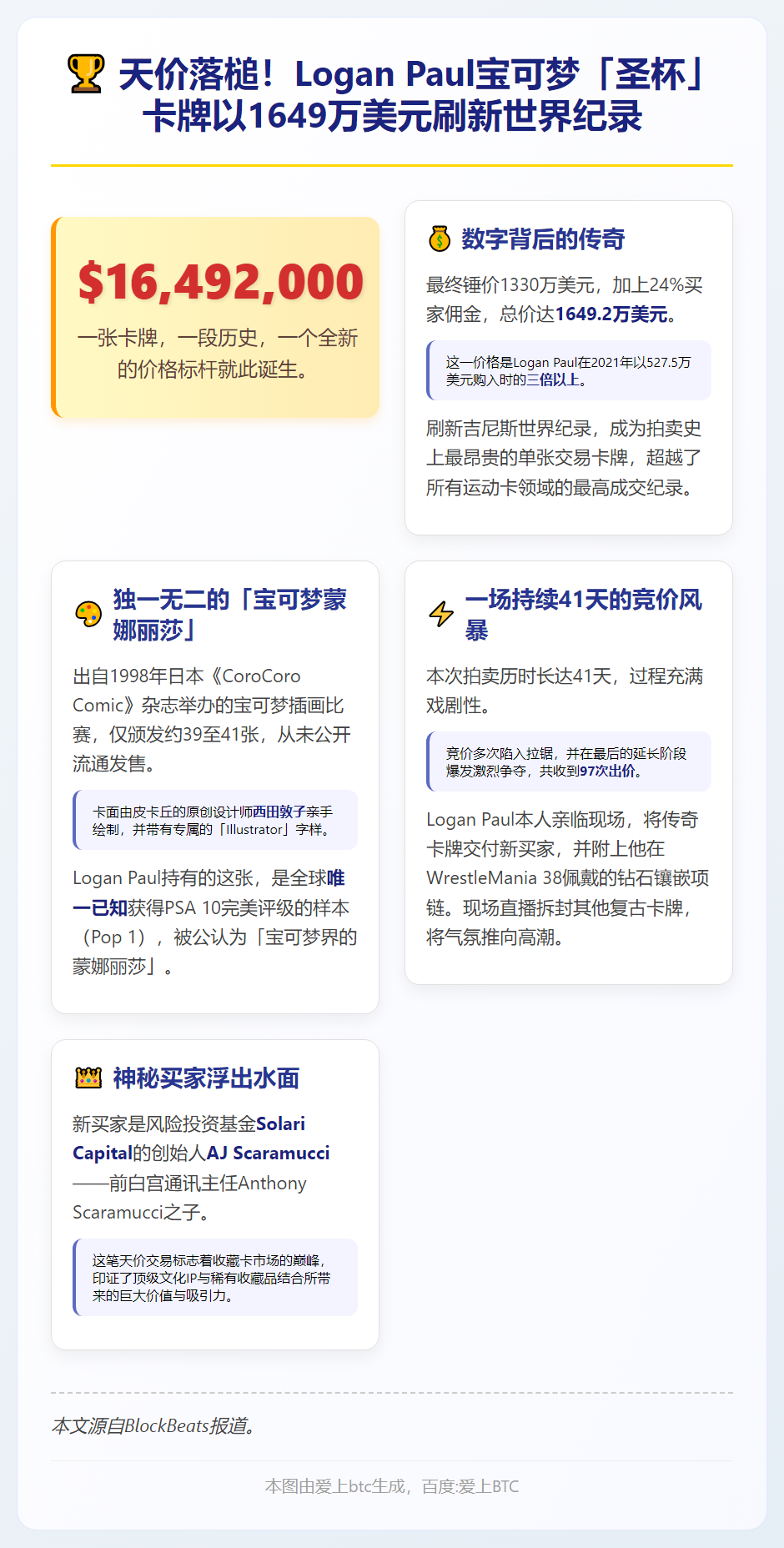Click the bold text 1649.2万美元
Viewport: 784px width, 1548px height.
611,314
